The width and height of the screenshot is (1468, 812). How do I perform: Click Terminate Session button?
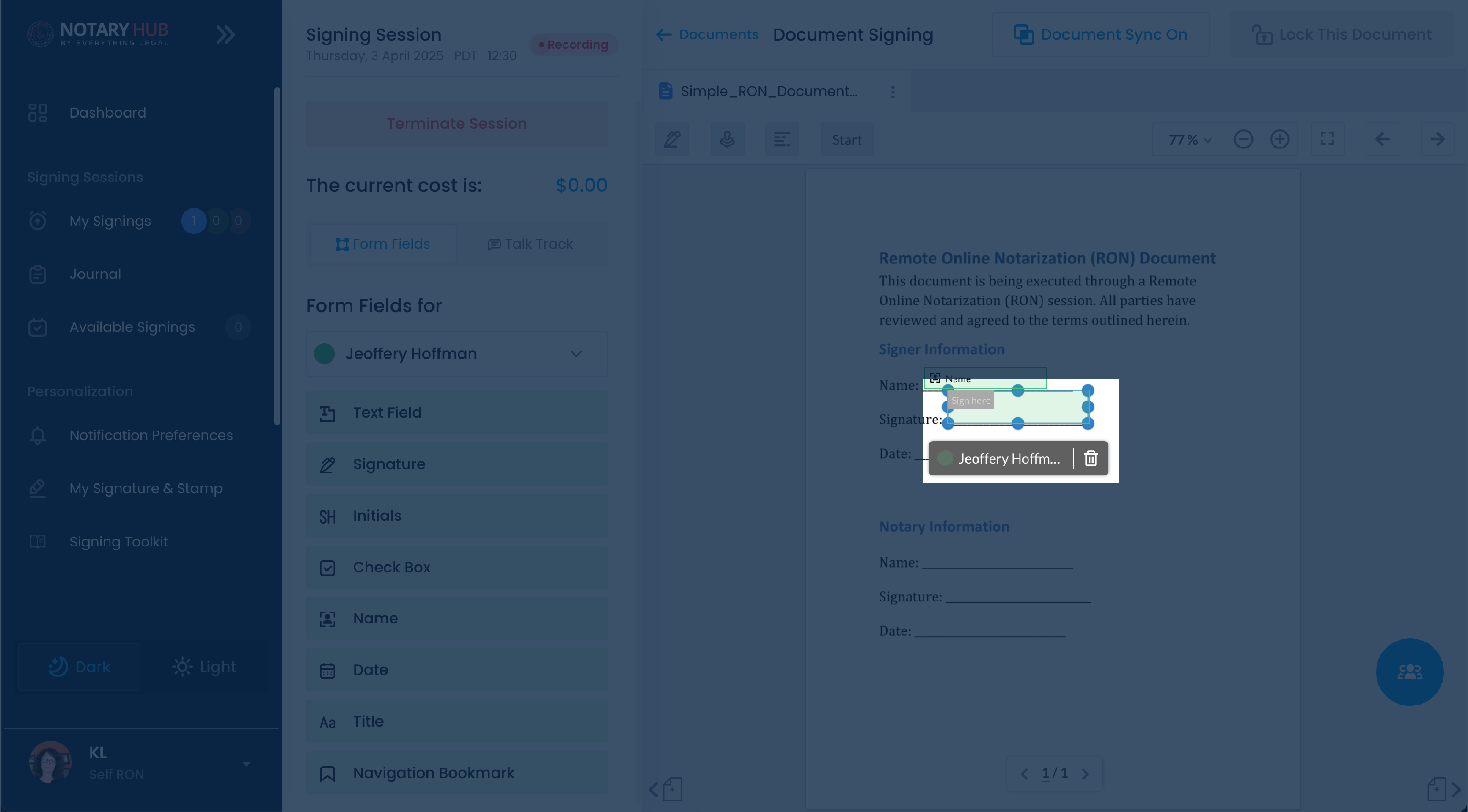pyautogui.click(x=456, y=124)
